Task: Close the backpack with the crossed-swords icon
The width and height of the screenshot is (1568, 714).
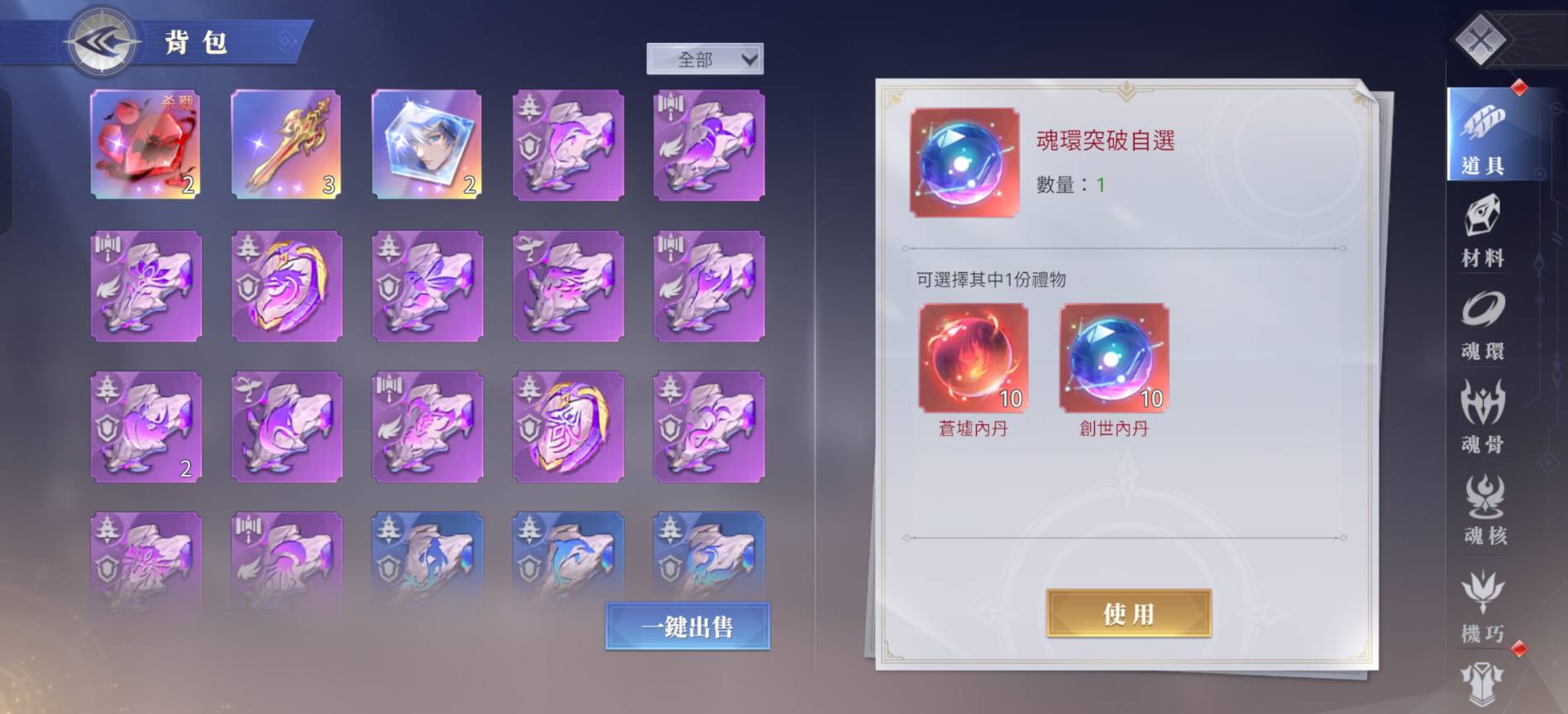Action: [x=1480, y=38]
